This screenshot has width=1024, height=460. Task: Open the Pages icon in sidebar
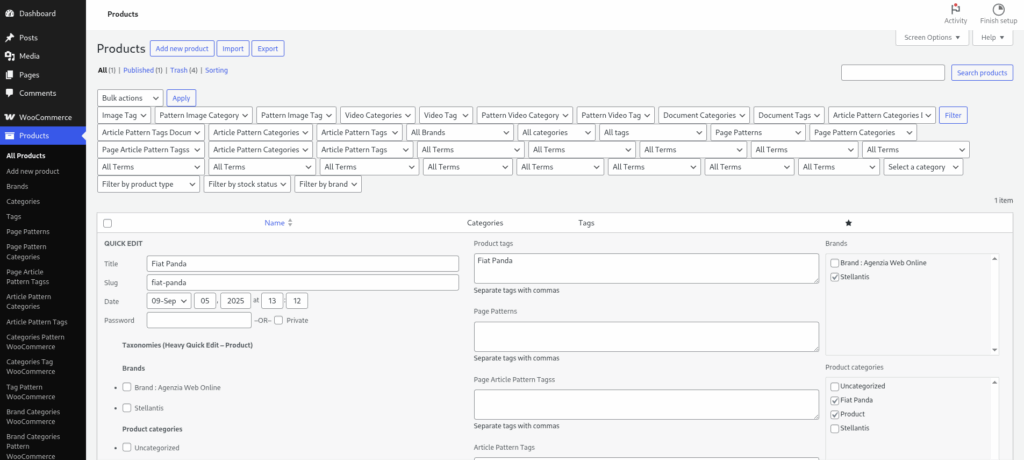pyautogui.click(x=10, y=74)
